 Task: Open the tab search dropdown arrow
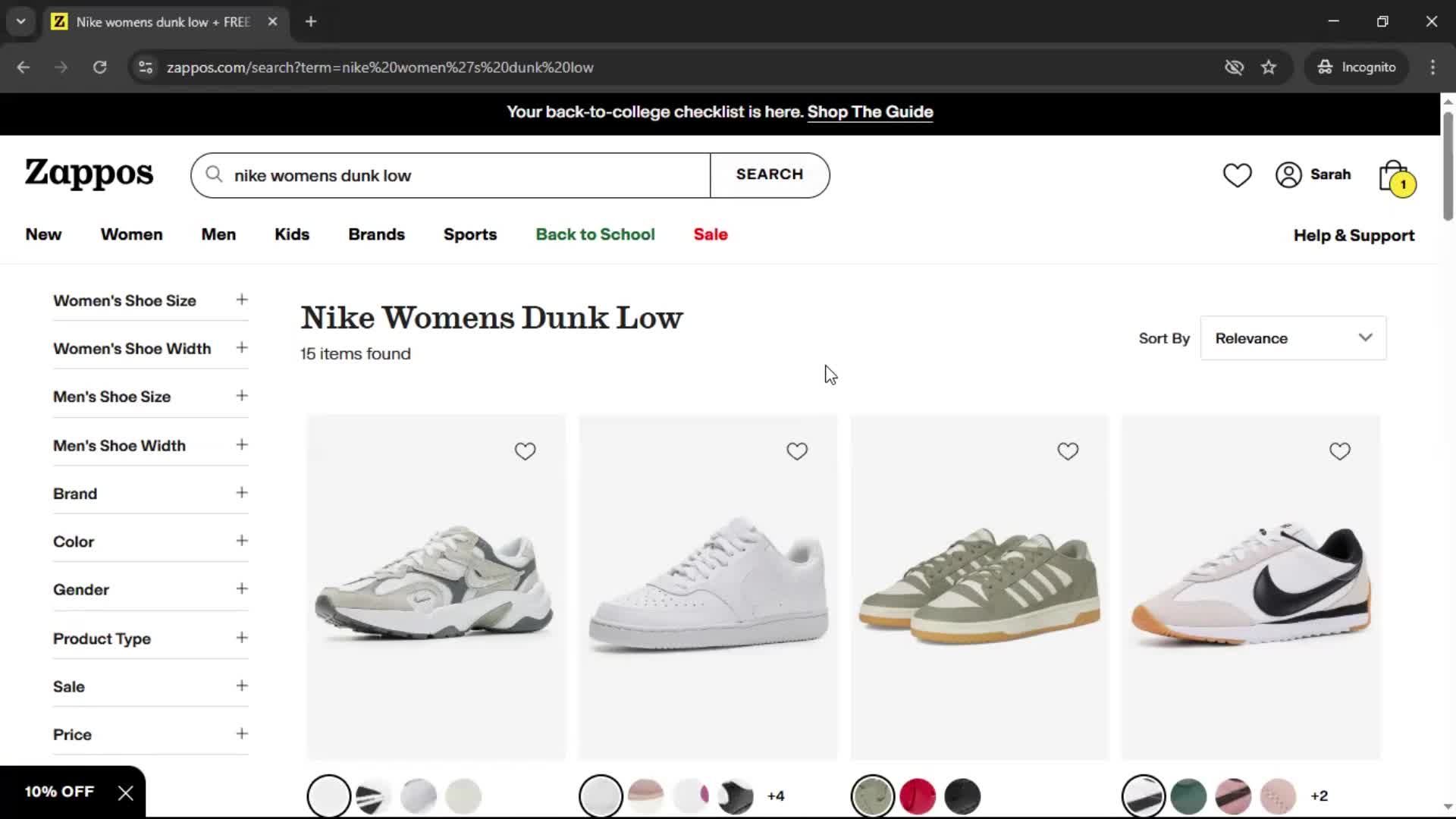(21, 22)
